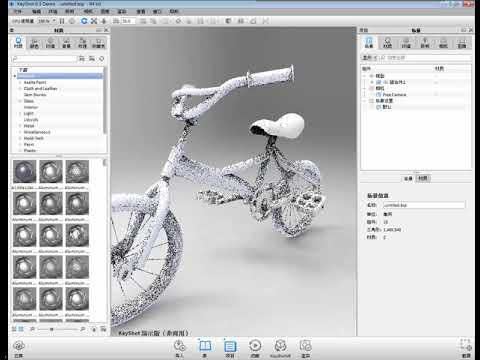Select the Tumble camera tool
The height and width of the screenshot is (360, 480).
[x=84, y=21]
